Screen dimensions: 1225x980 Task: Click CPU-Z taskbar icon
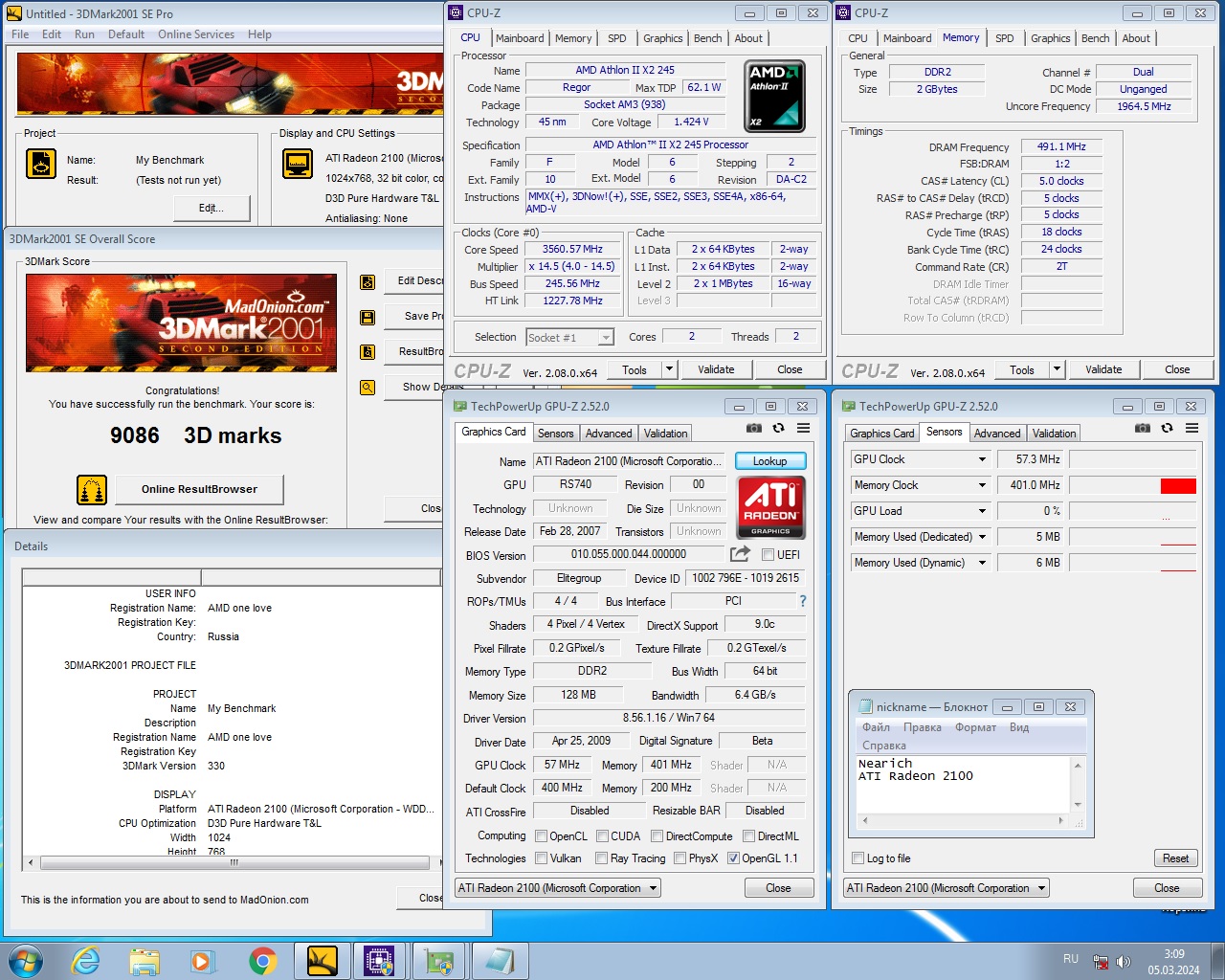(380, 961)
